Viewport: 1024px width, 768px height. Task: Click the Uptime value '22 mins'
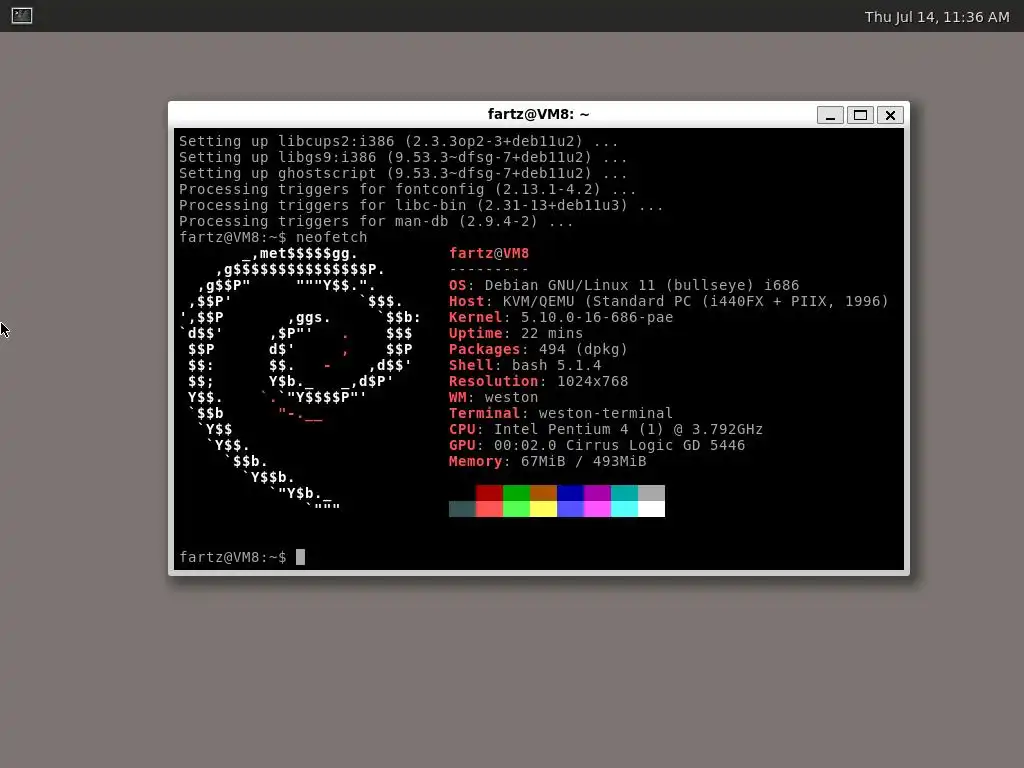(552, 333)
